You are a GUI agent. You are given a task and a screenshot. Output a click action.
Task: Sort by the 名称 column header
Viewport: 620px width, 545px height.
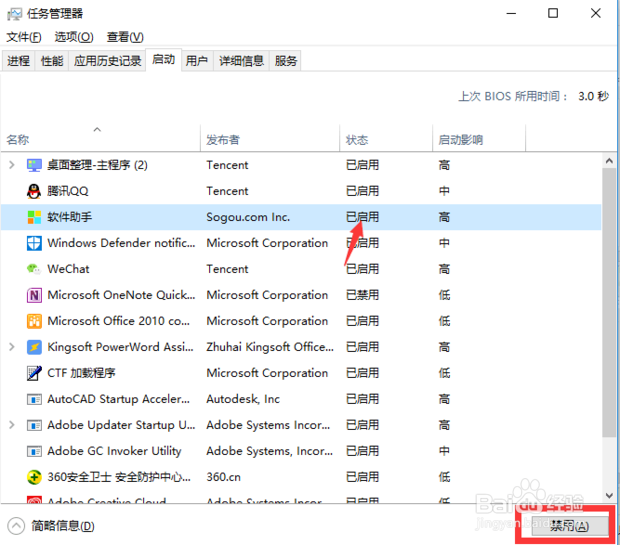point(100,138)
